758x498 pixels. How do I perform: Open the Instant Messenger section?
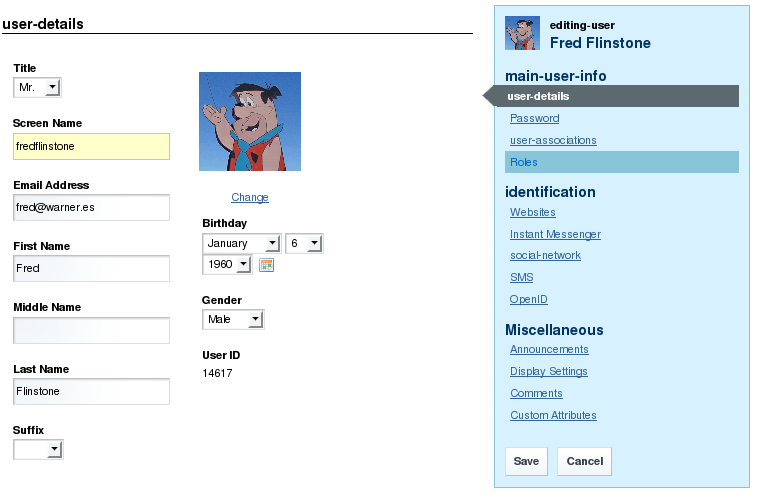pos(555,234)
